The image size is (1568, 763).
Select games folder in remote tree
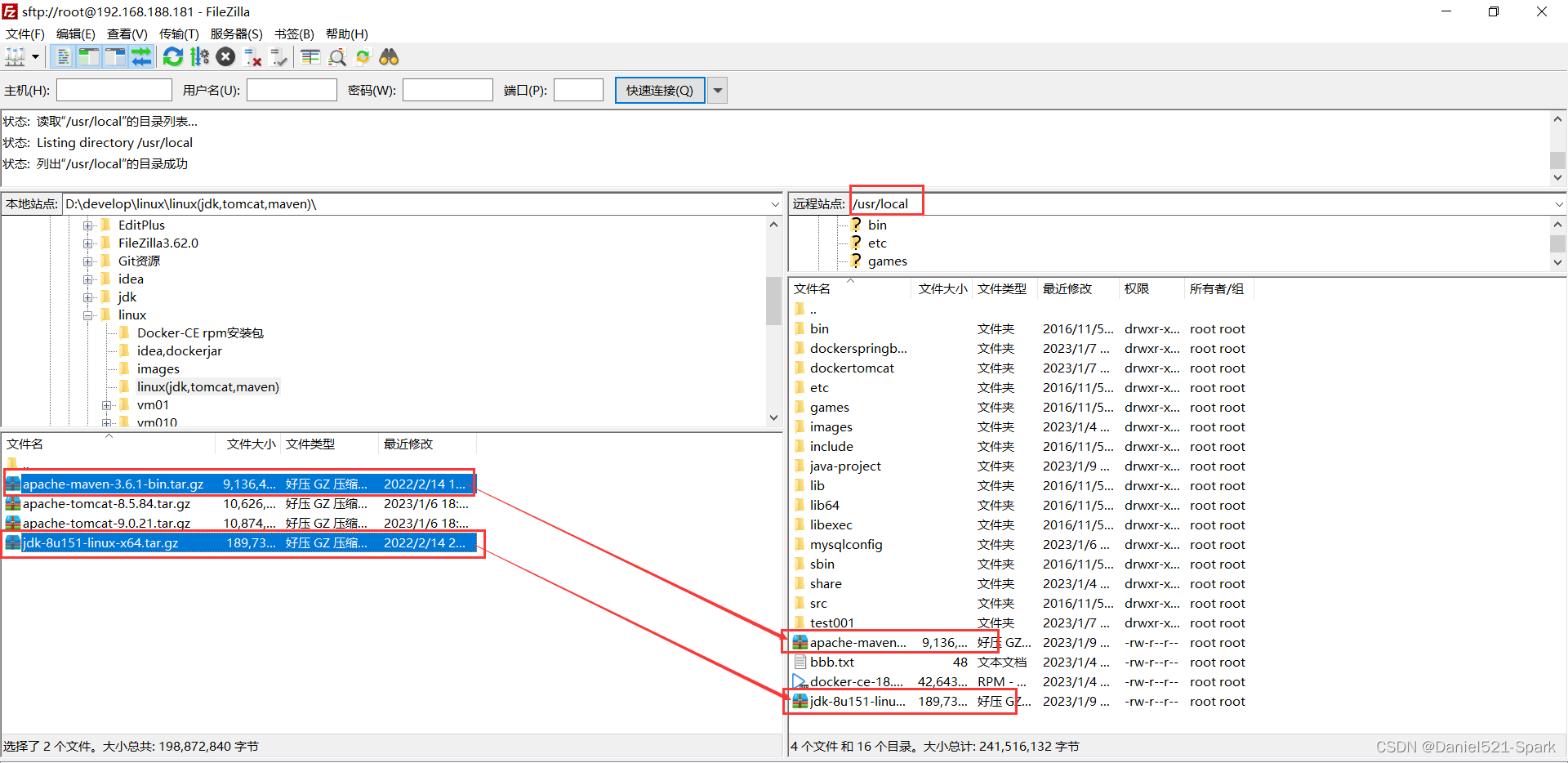click(887, 261)
